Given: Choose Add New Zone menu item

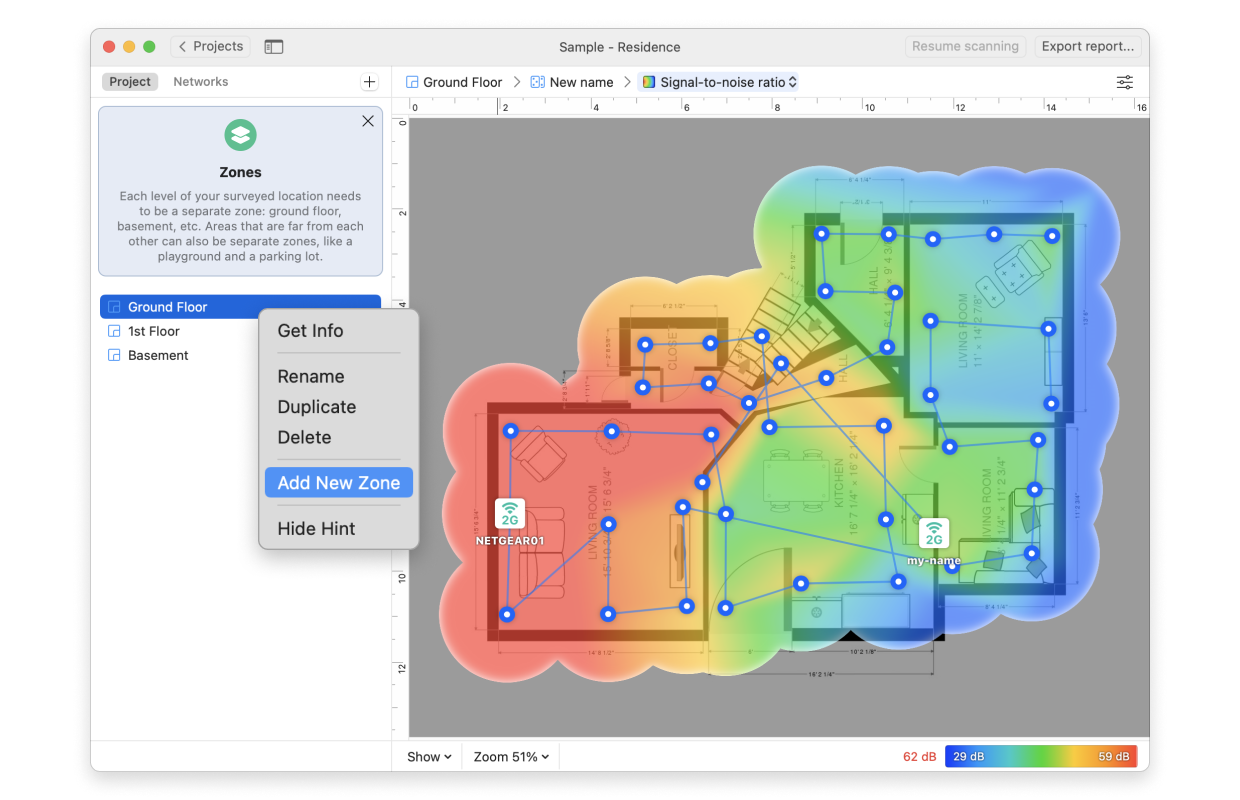Looking at the screenshot, I should coord(339,483).
